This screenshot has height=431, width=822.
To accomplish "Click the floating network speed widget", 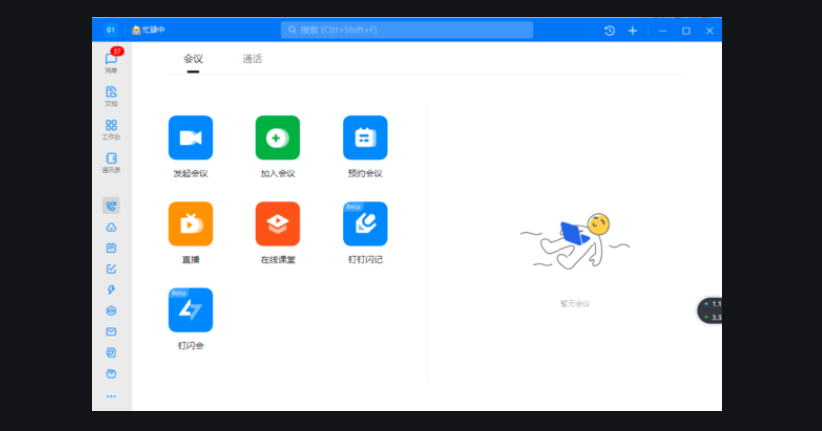I will (710, 310).
